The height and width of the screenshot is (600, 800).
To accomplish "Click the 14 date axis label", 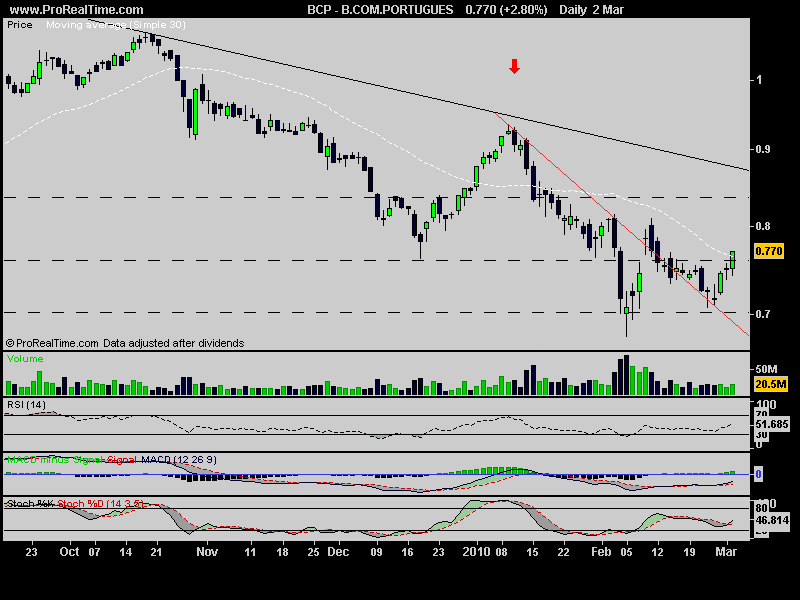I will coord(126,552).
